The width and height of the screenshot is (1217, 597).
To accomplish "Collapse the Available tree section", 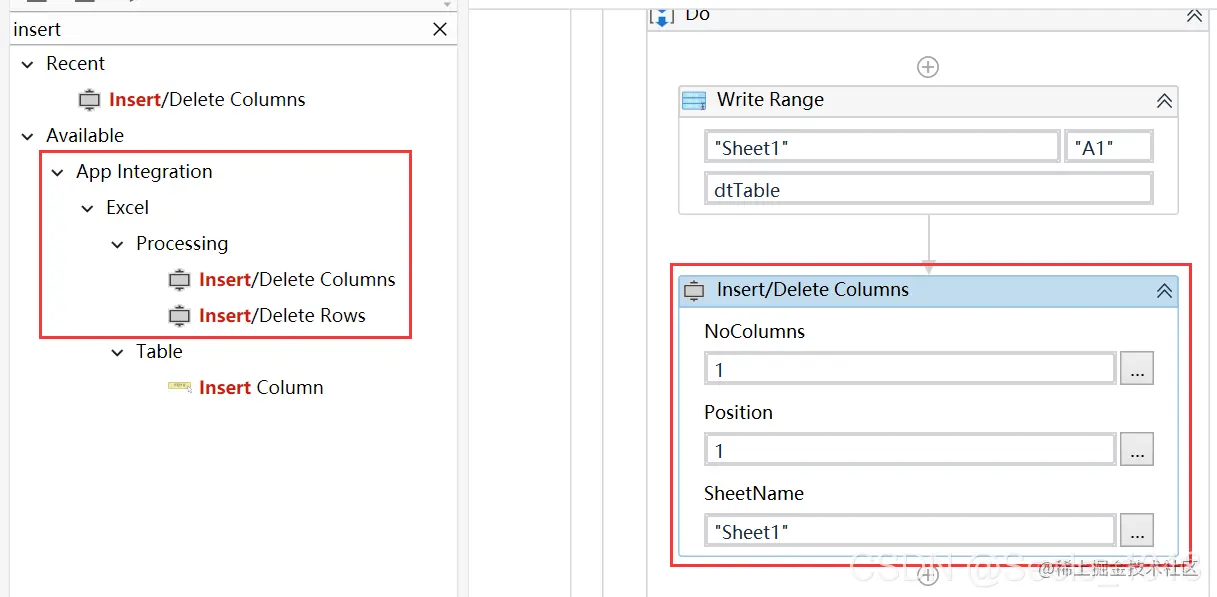I will [x=27, y=136].
